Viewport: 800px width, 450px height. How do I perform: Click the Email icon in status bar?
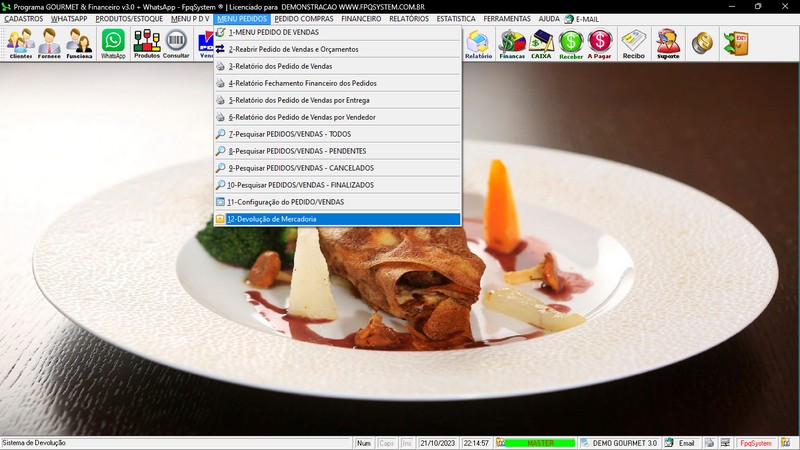coord(669,443)
